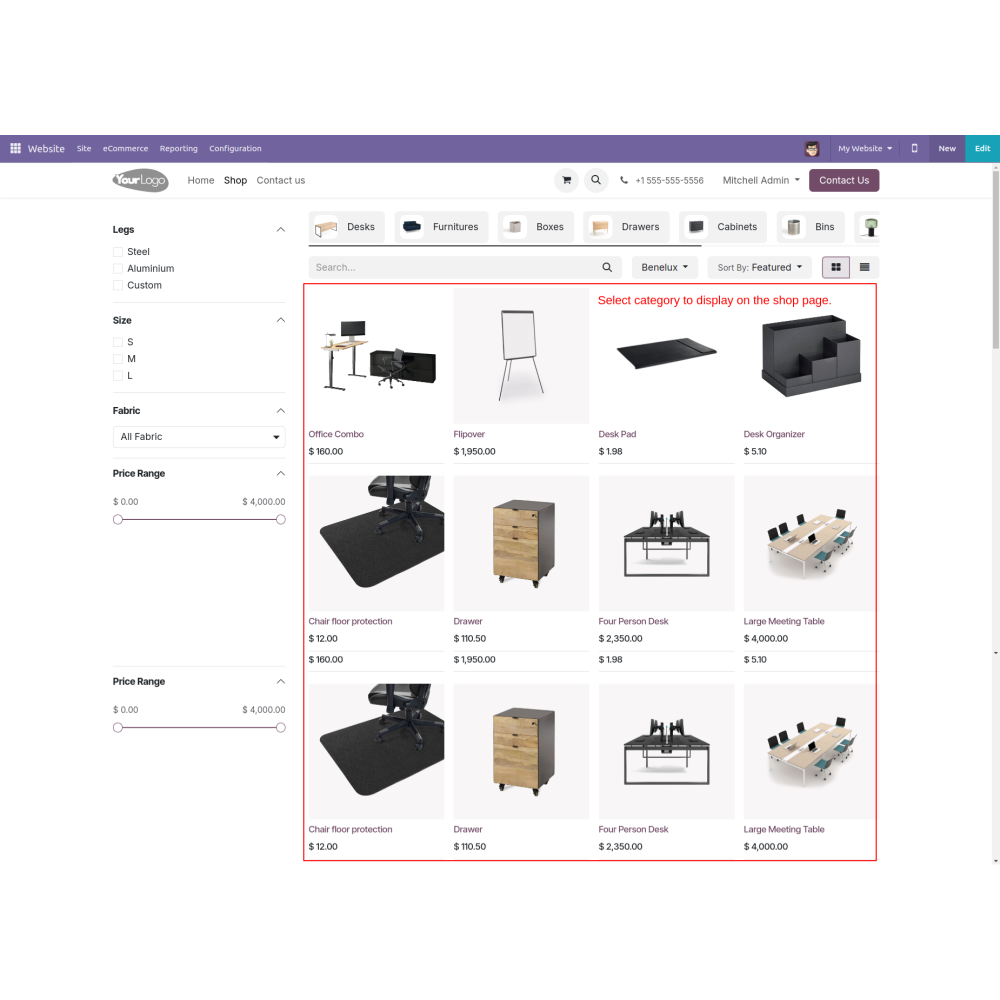Open the My Website selector dropdown
The height and width of the screenshot is (1000, 1000).
(x=865, y=149)
